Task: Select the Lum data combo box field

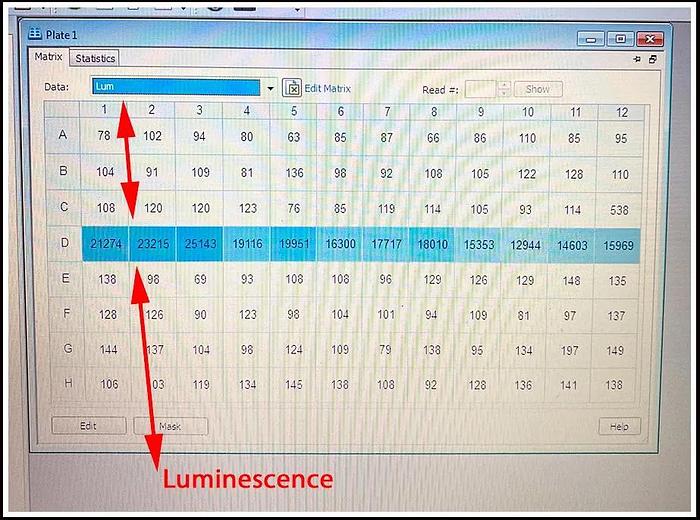Action: click(176, 87)
